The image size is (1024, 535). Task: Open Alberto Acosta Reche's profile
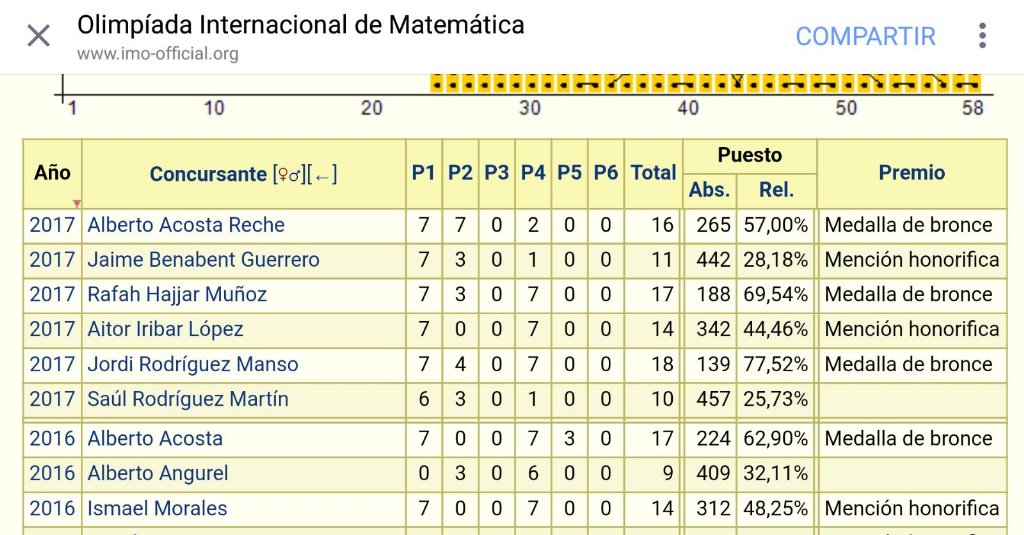(x=186, y=225)
